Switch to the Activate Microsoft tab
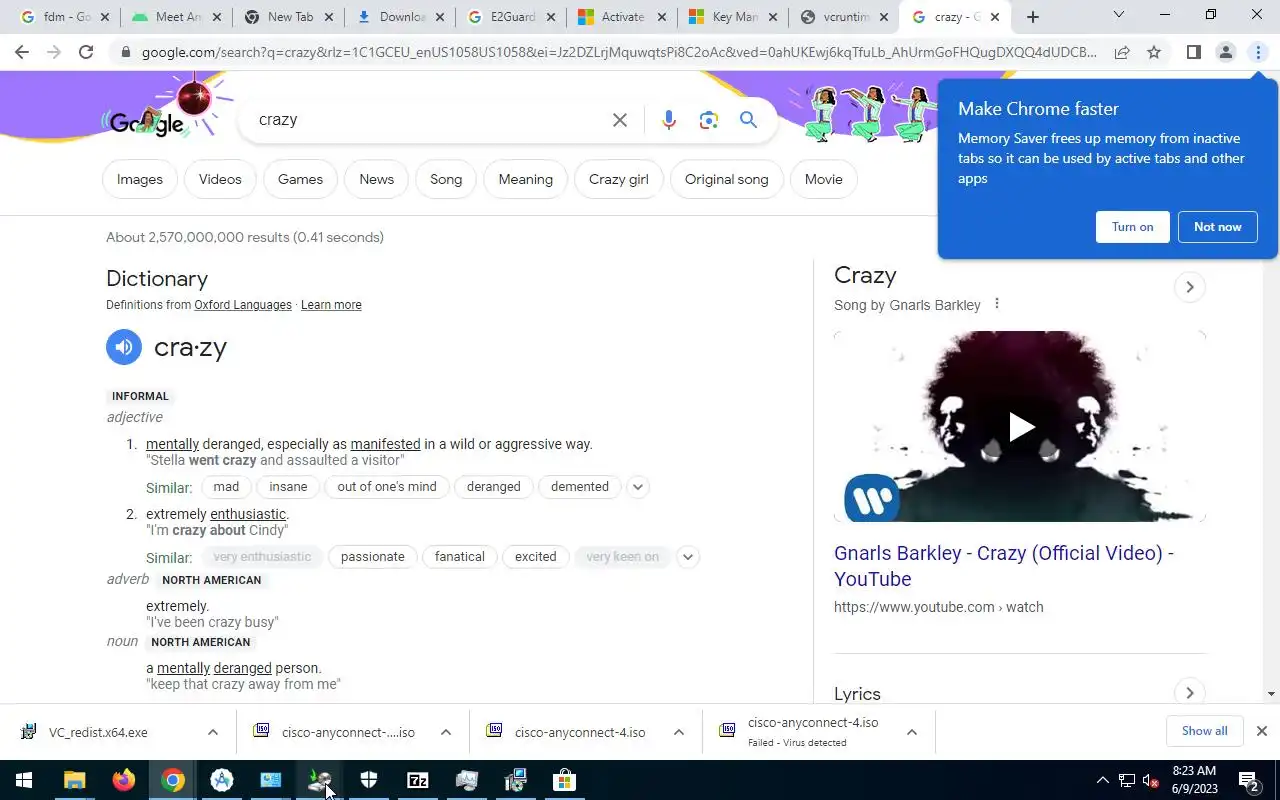The height and width of the screenshot is (800, 1280). pyautogui.click(x=621, y=17)
